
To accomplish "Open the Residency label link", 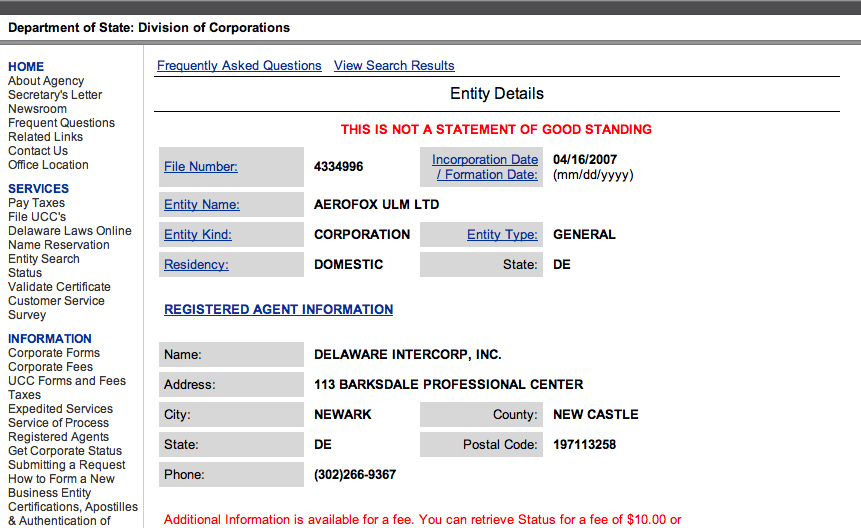I will coord(196,265).
